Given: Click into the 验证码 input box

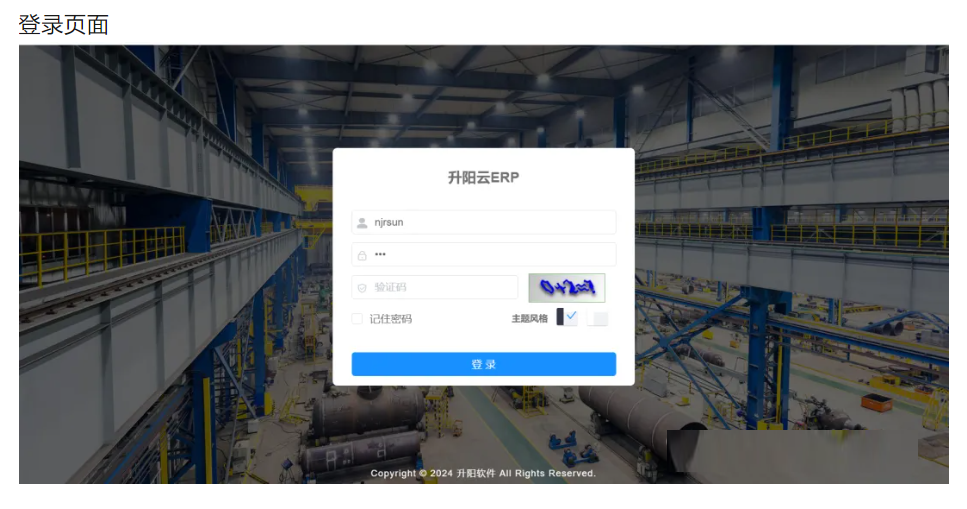Looking at the screenshot, I should [435, 287].
